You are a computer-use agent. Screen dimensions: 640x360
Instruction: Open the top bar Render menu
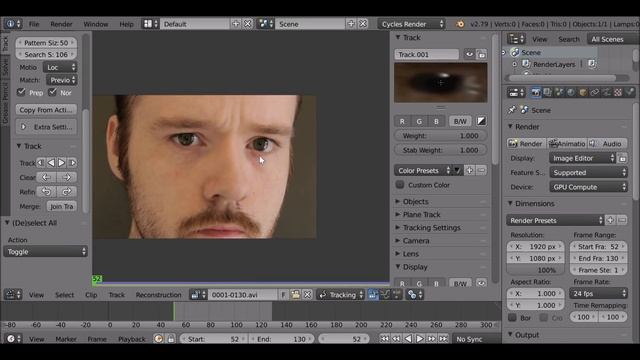pyautogui.click(x=61, y=24)
